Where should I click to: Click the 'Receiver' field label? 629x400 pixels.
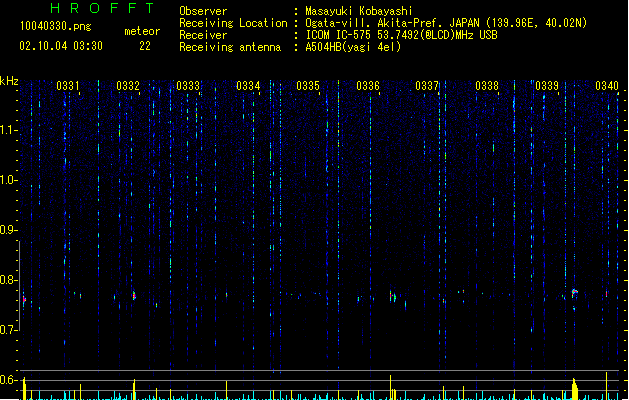tap(203, 35)
